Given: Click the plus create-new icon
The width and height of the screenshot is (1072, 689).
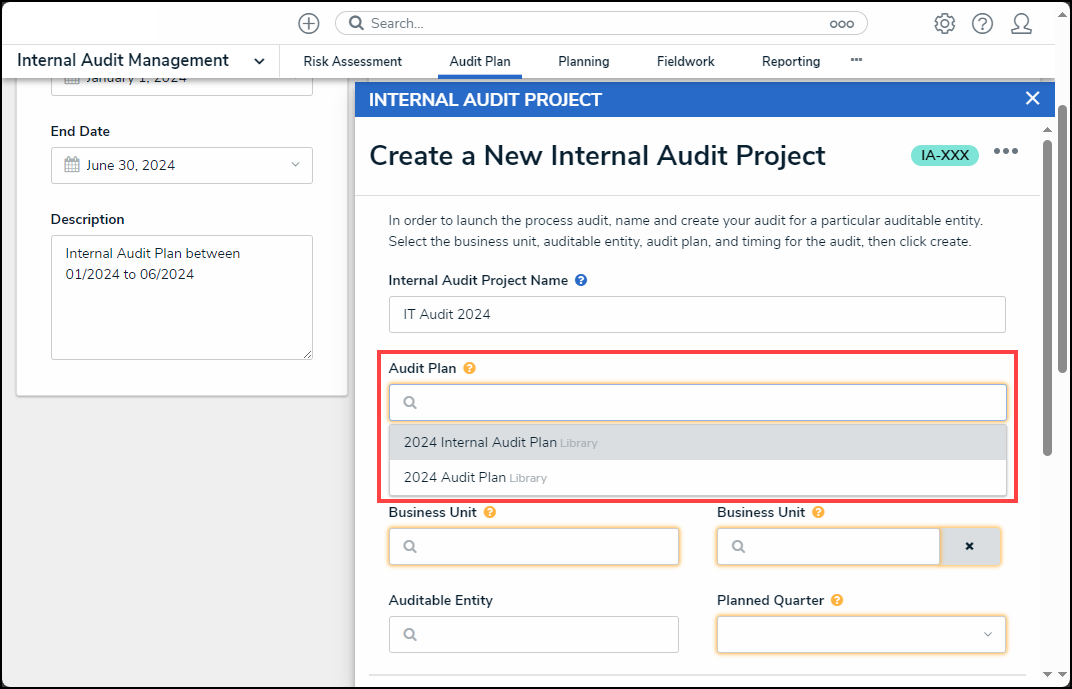Looking at the screenshot, I should (x=309, y=23).
